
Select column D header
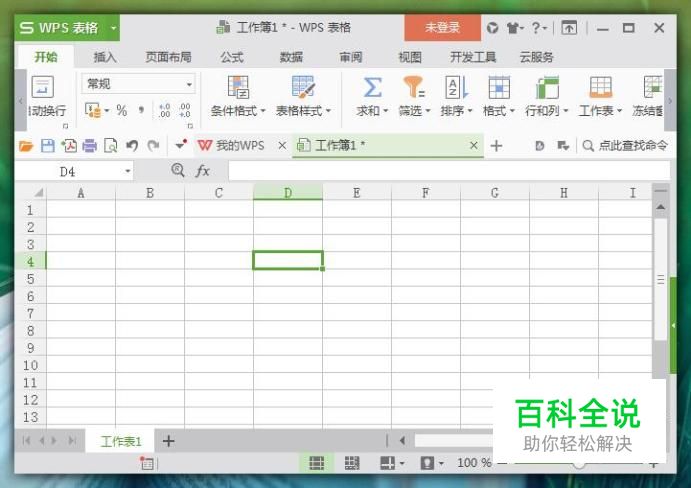[x=288, y=193]
